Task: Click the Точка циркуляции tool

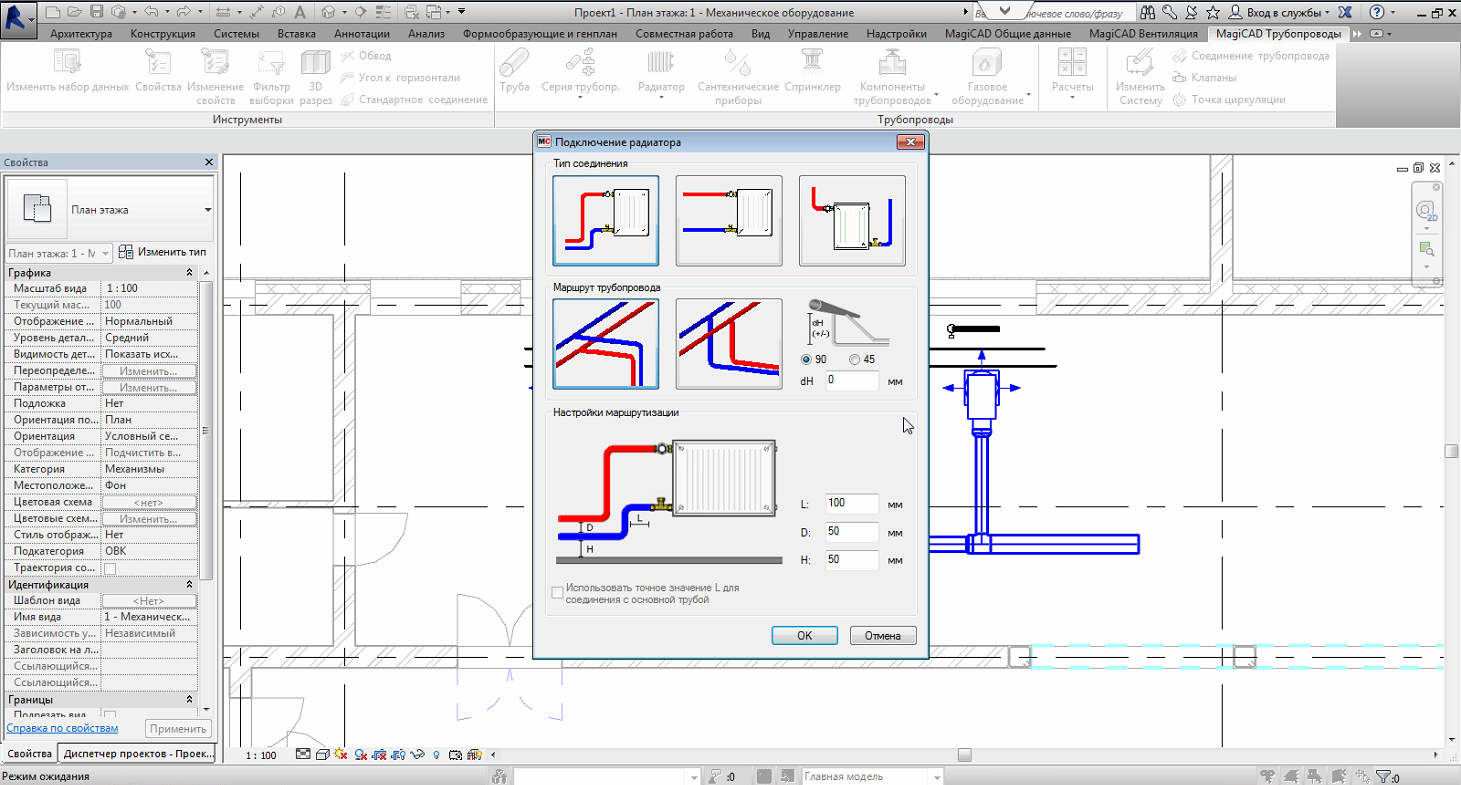Action: (1229, 99)
